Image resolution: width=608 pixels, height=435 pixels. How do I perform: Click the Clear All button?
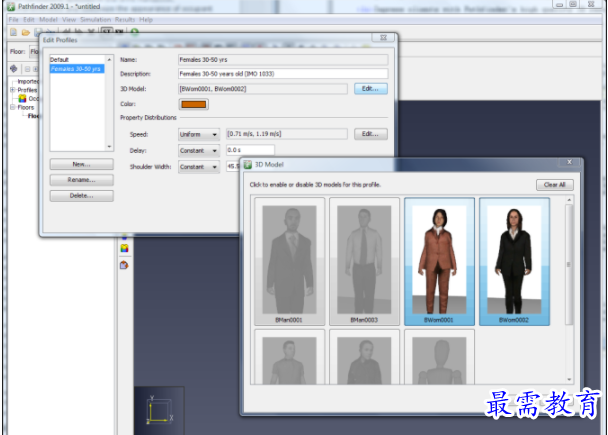click(x=553, y=185)
